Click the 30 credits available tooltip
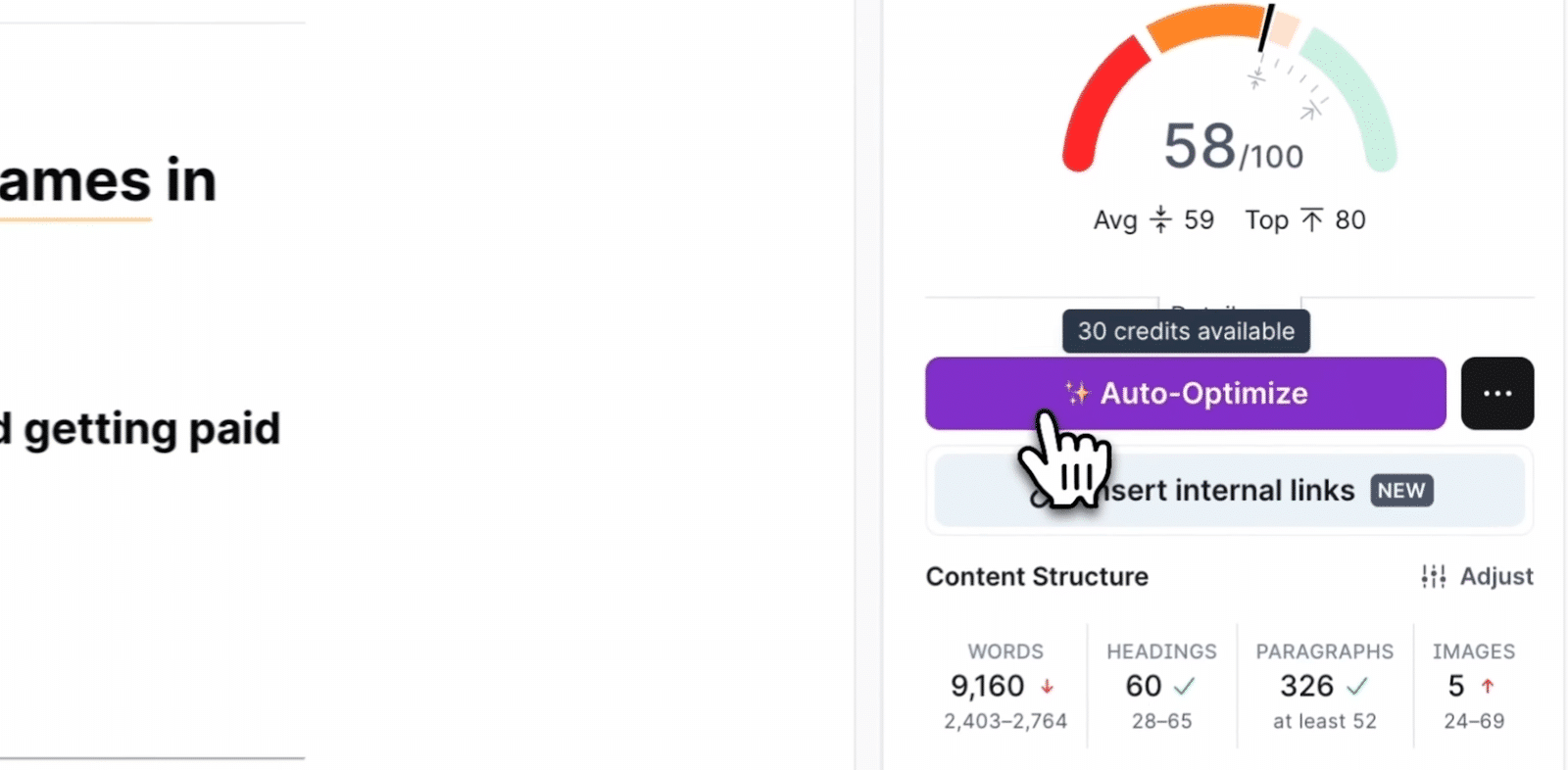The width and height of the screenshot is (1568, 770). [x=1186, y=331]
